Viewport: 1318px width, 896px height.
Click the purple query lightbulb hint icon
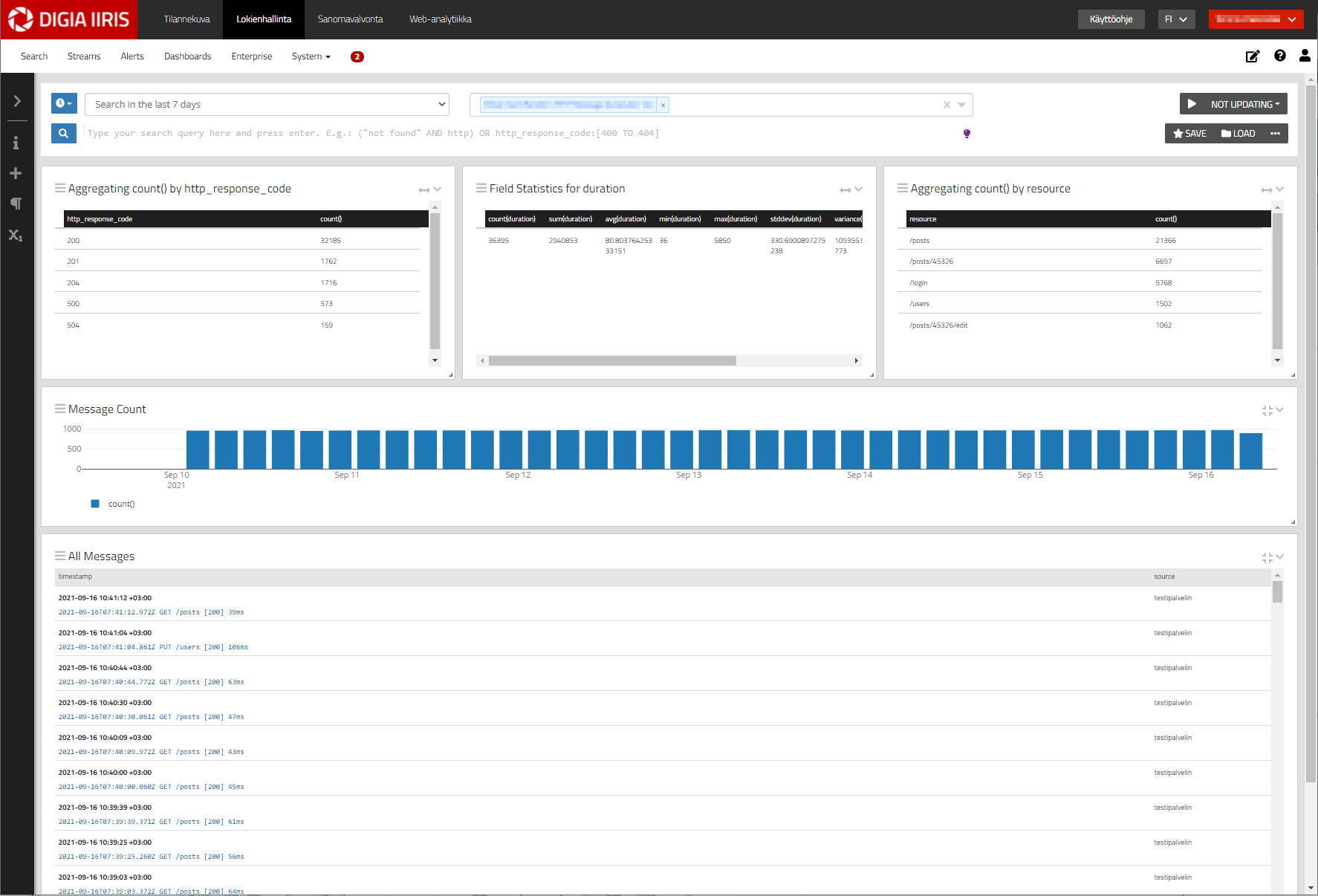[x=967, y=134]
